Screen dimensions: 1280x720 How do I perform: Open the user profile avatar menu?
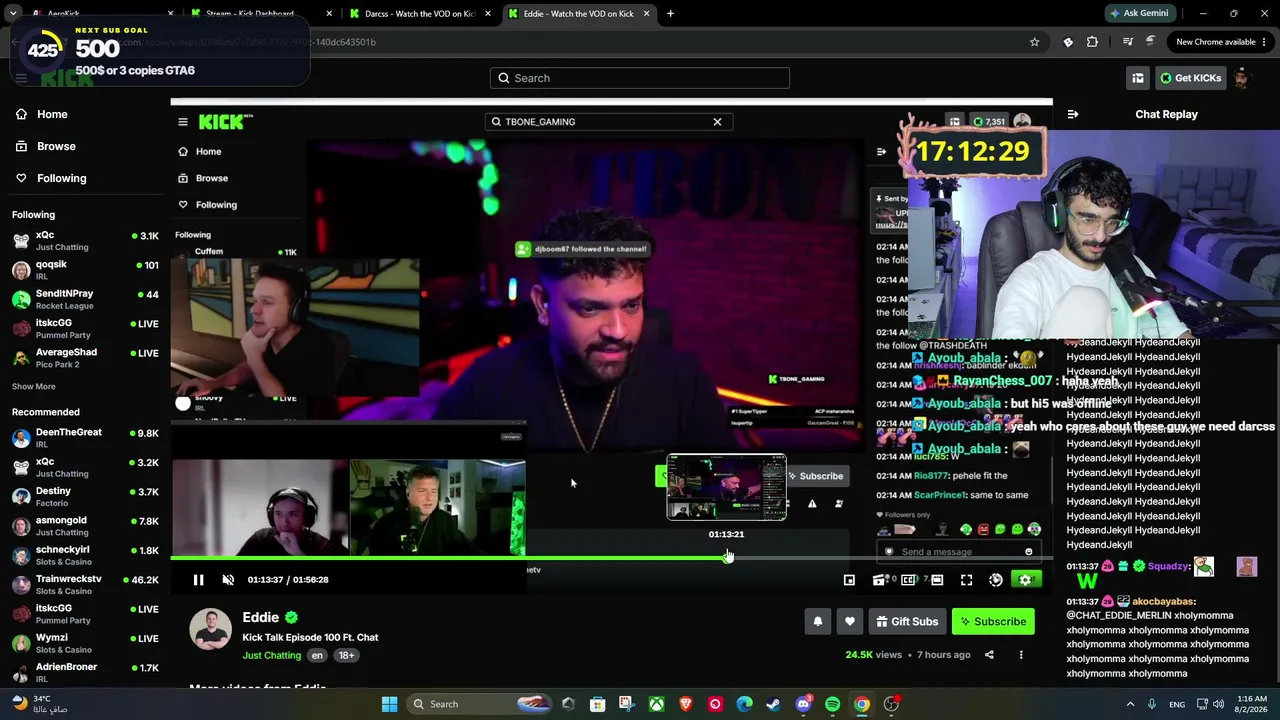tap(1241, 78)
